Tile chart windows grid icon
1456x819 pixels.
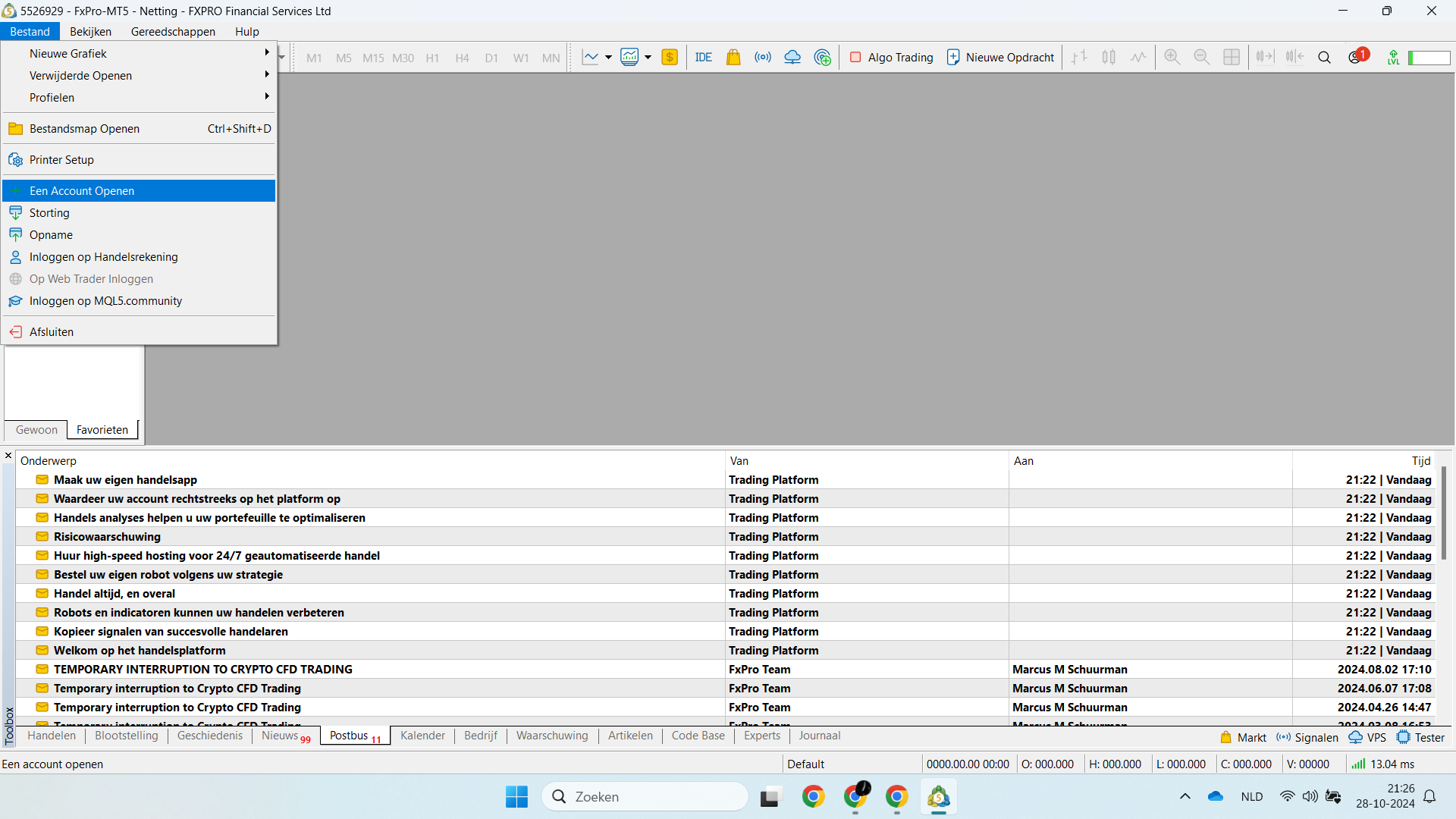[x=1232, y=57]
